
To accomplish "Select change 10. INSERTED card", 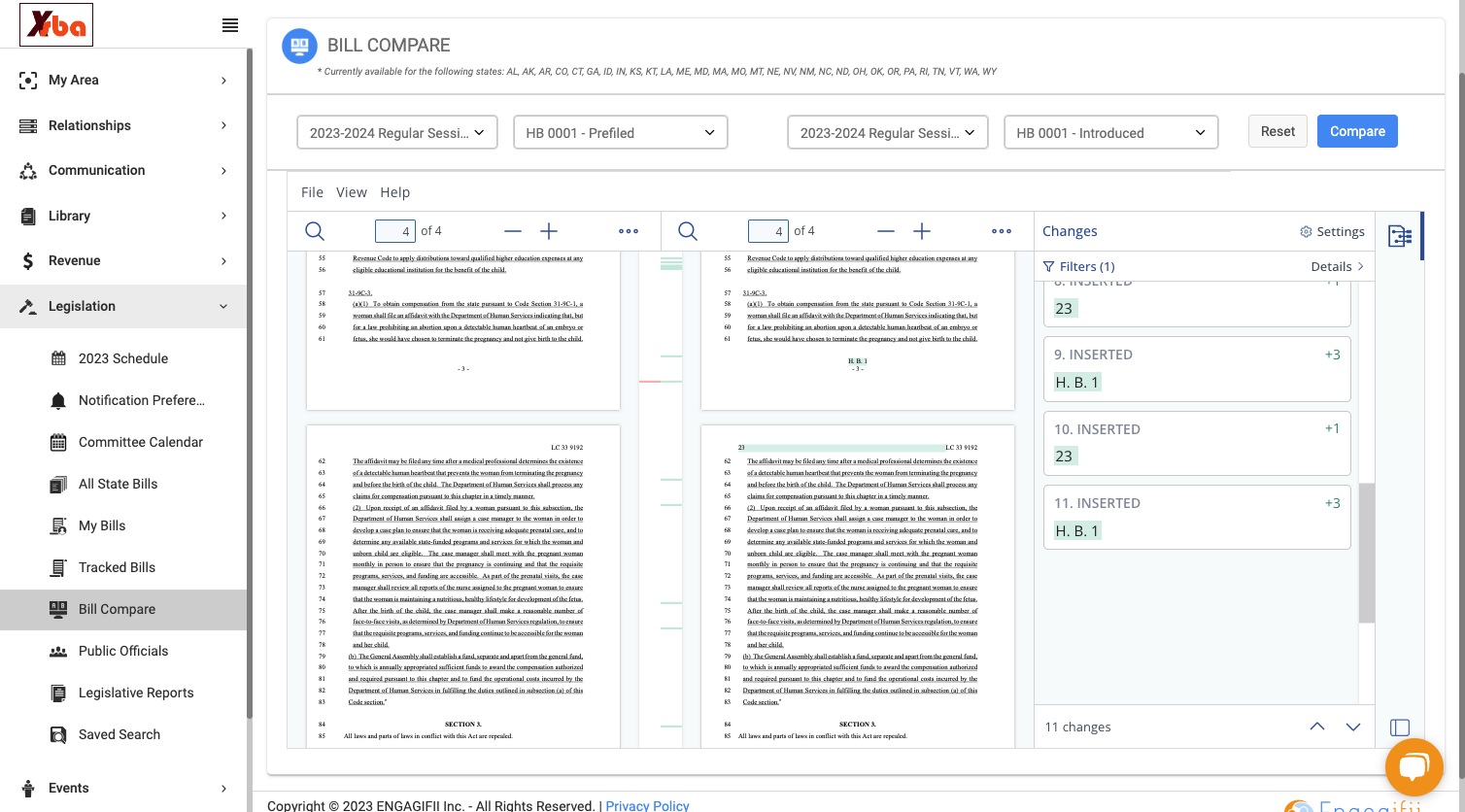I will click(x=1197, y=442).
